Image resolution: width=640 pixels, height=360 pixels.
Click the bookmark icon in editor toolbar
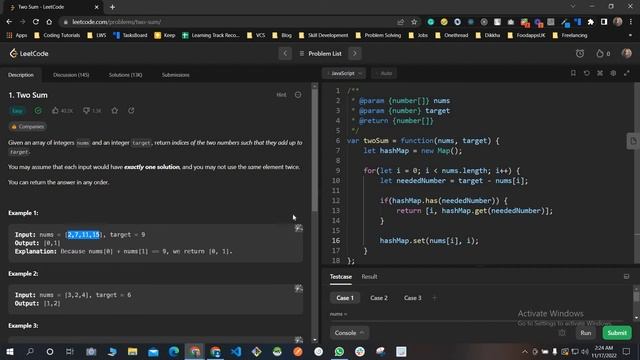click(573, 73)
